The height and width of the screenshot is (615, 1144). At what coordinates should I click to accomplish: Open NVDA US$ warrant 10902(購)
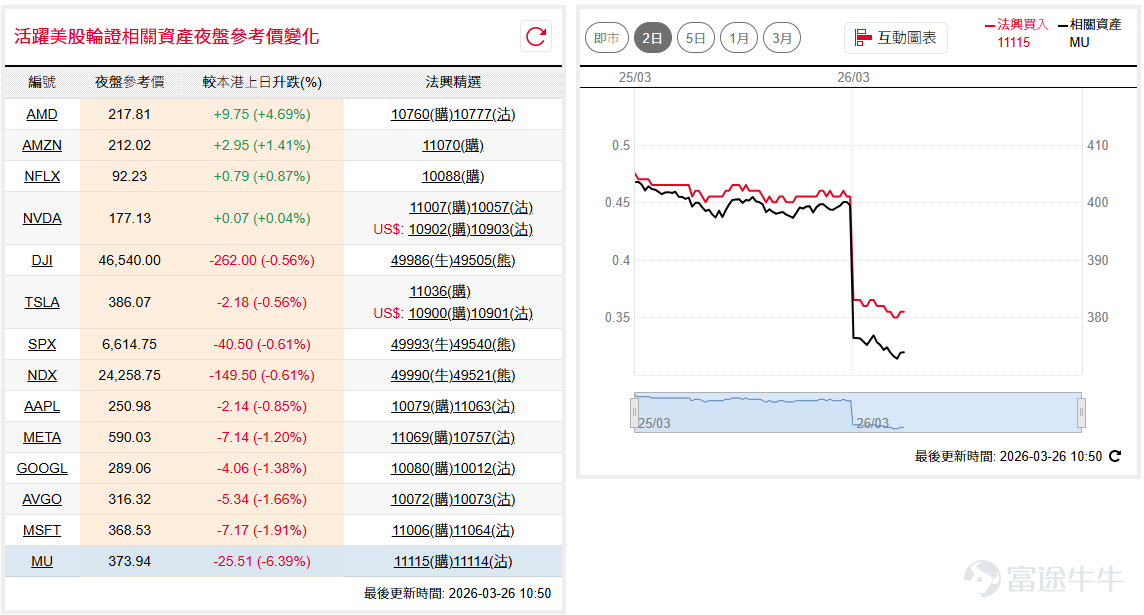(x=439, y=229)
